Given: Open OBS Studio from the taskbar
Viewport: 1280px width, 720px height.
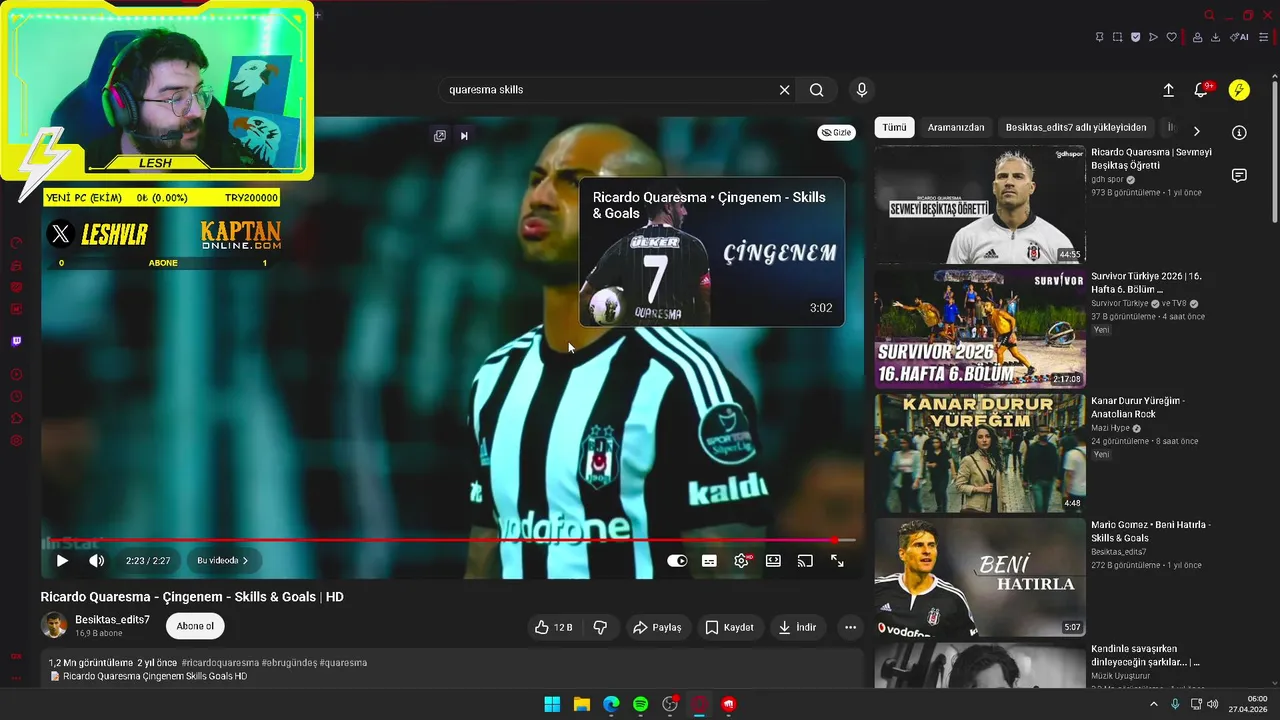Looking at the screenshot, I should pos(670,704).
